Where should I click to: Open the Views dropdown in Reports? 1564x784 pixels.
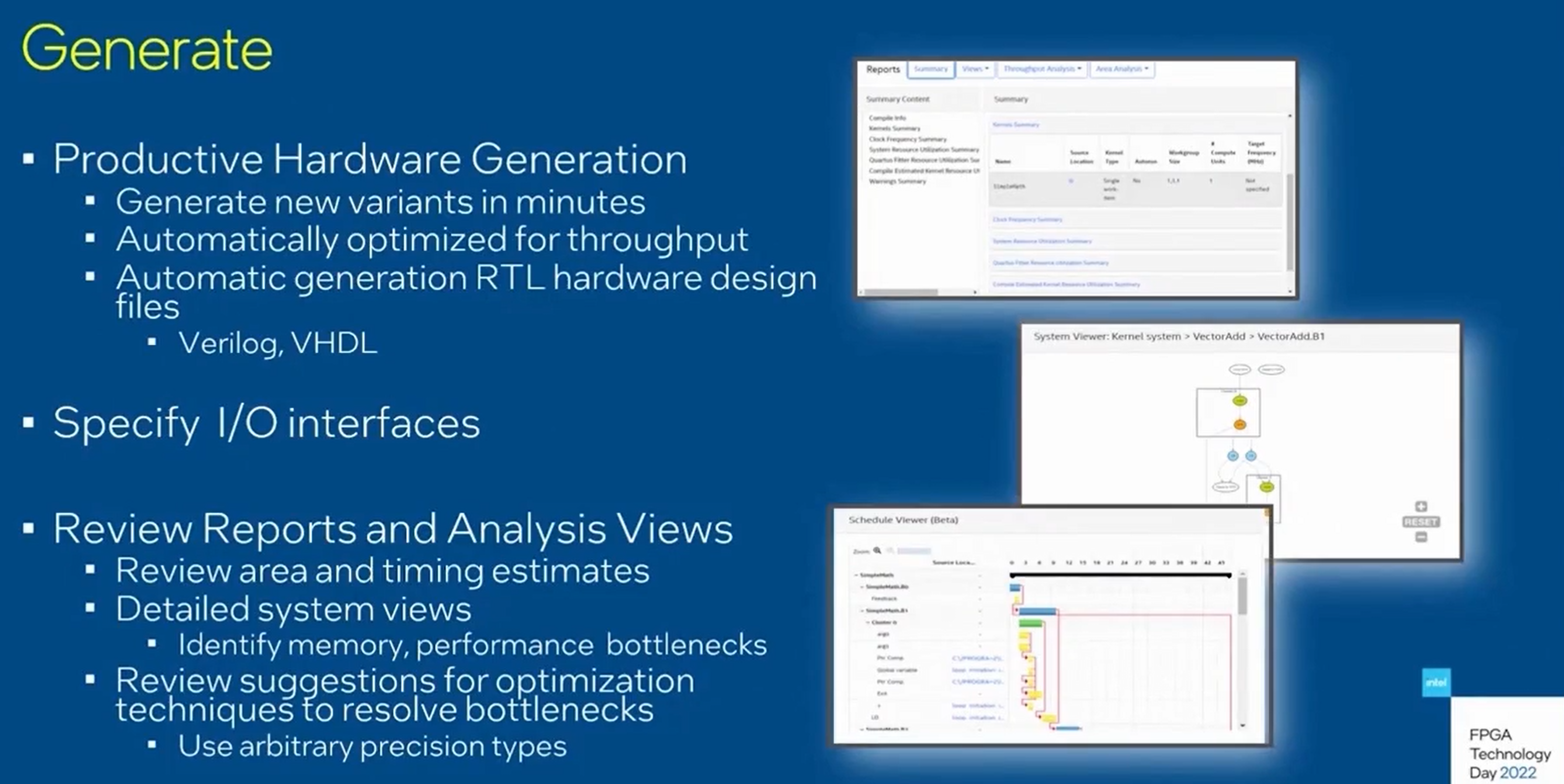click(x=975, y=69)
